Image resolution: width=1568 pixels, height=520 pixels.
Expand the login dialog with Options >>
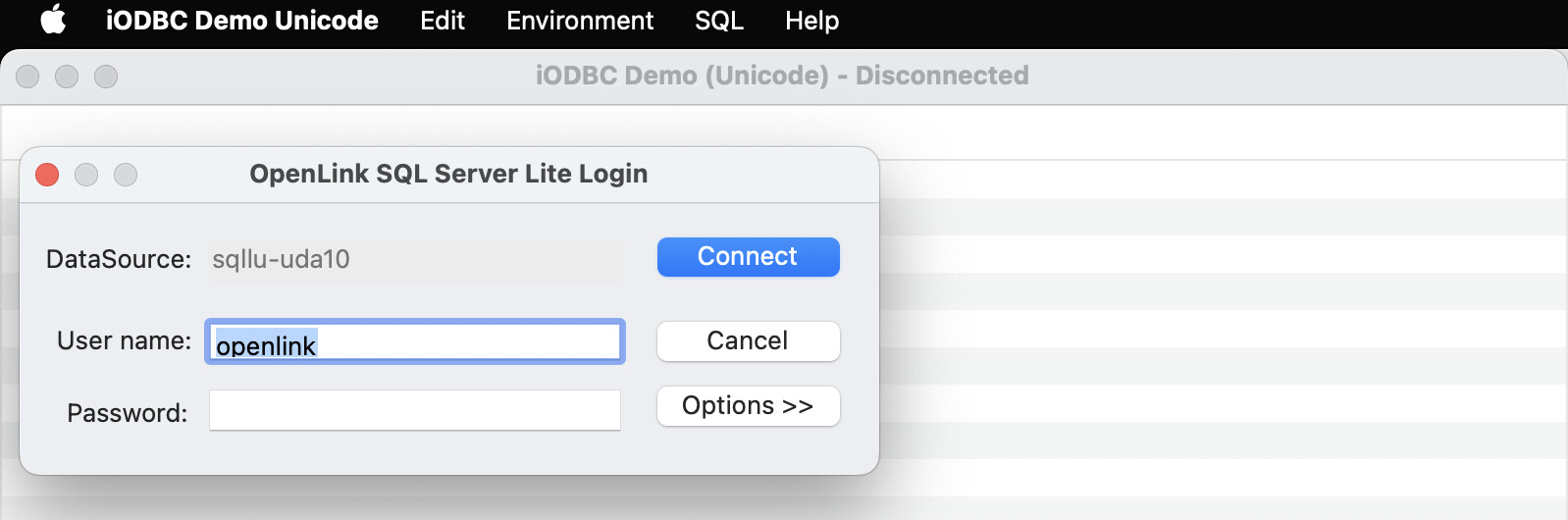748,406
